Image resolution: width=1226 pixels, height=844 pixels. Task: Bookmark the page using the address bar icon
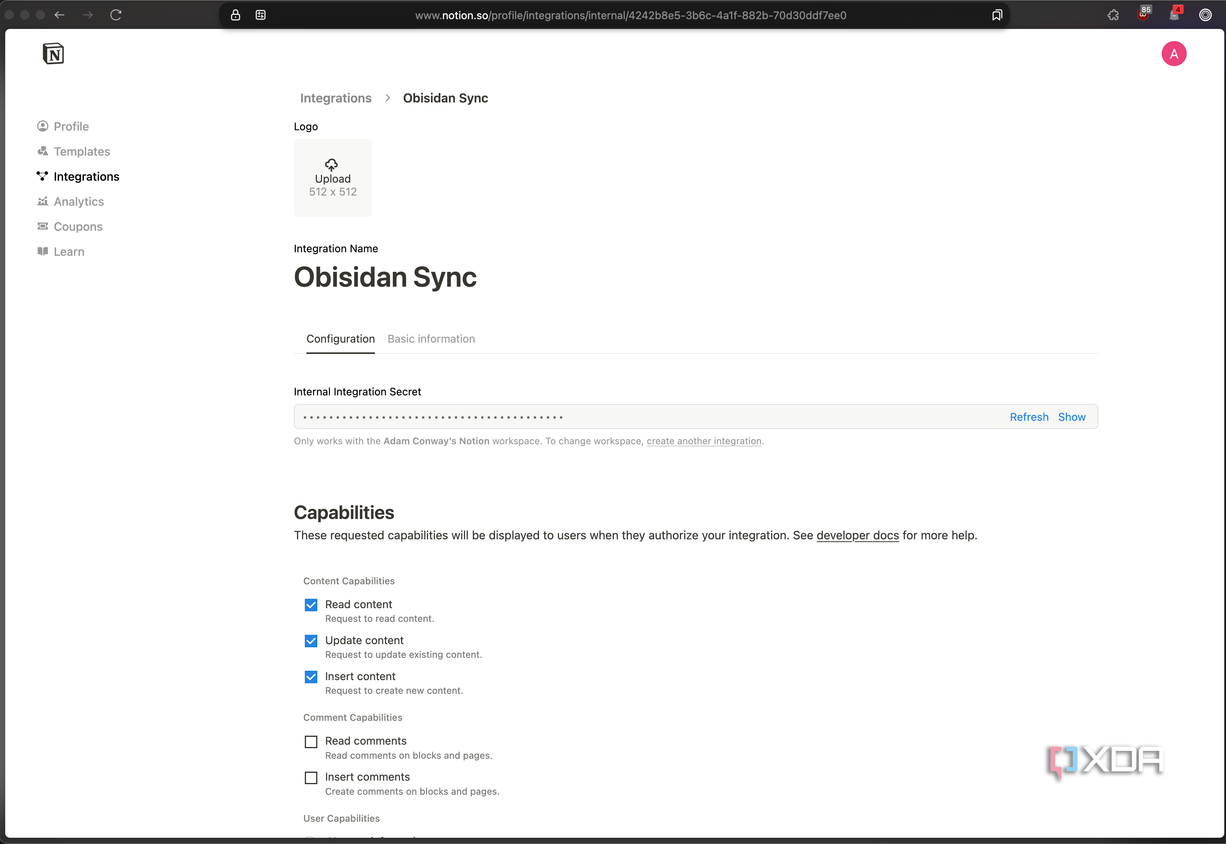(997, 15)
